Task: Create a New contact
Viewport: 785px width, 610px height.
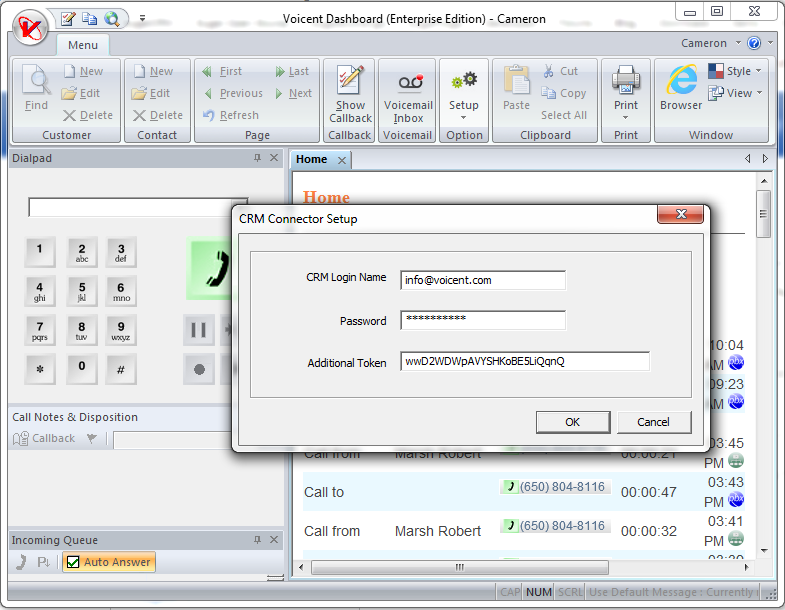Action: (154, 71)
